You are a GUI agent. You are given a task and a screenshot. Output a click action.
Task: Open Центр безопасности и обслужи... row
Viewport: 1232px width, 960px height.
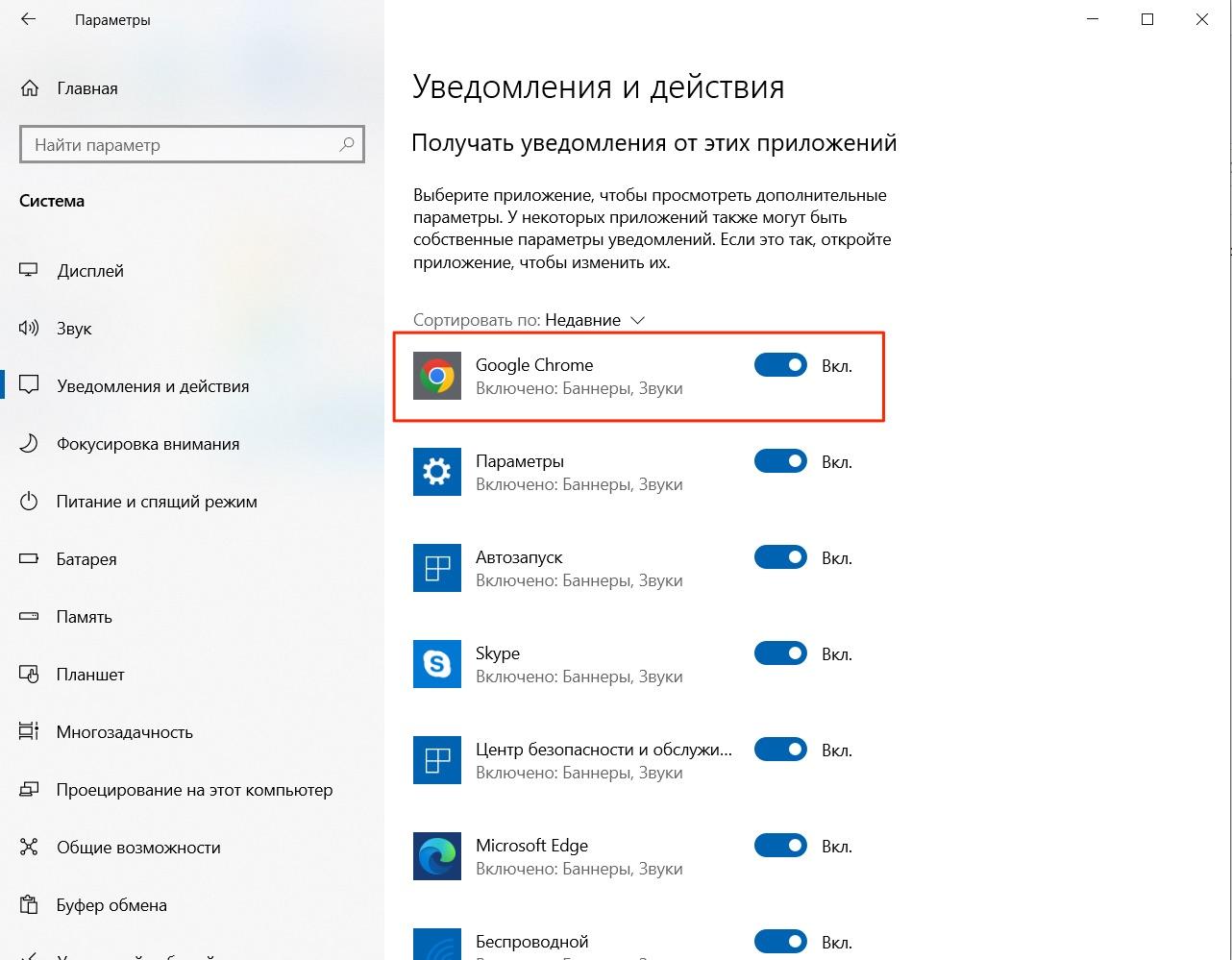click(x=638, y=760)
